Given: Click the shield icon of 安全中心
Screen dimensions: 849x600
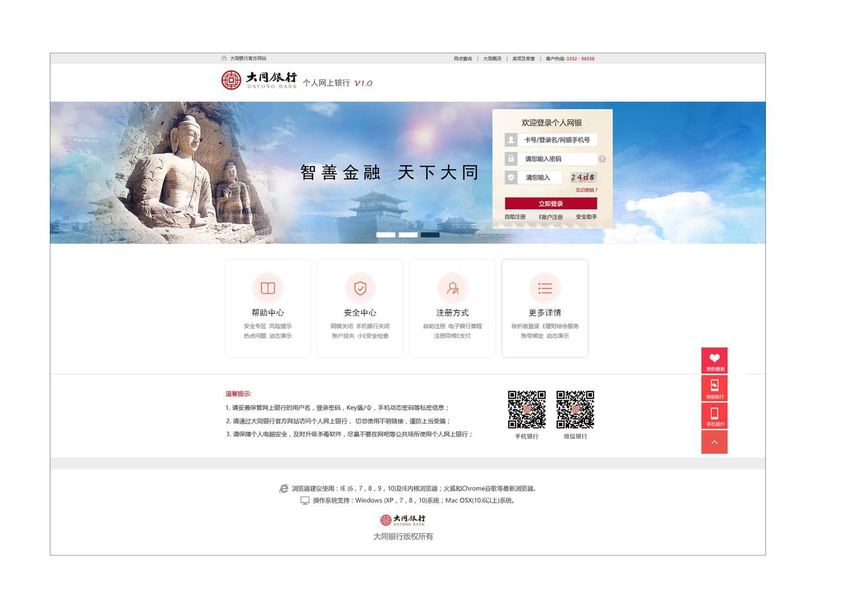Looking at the screenshot, I should click(x=360, y=288).
